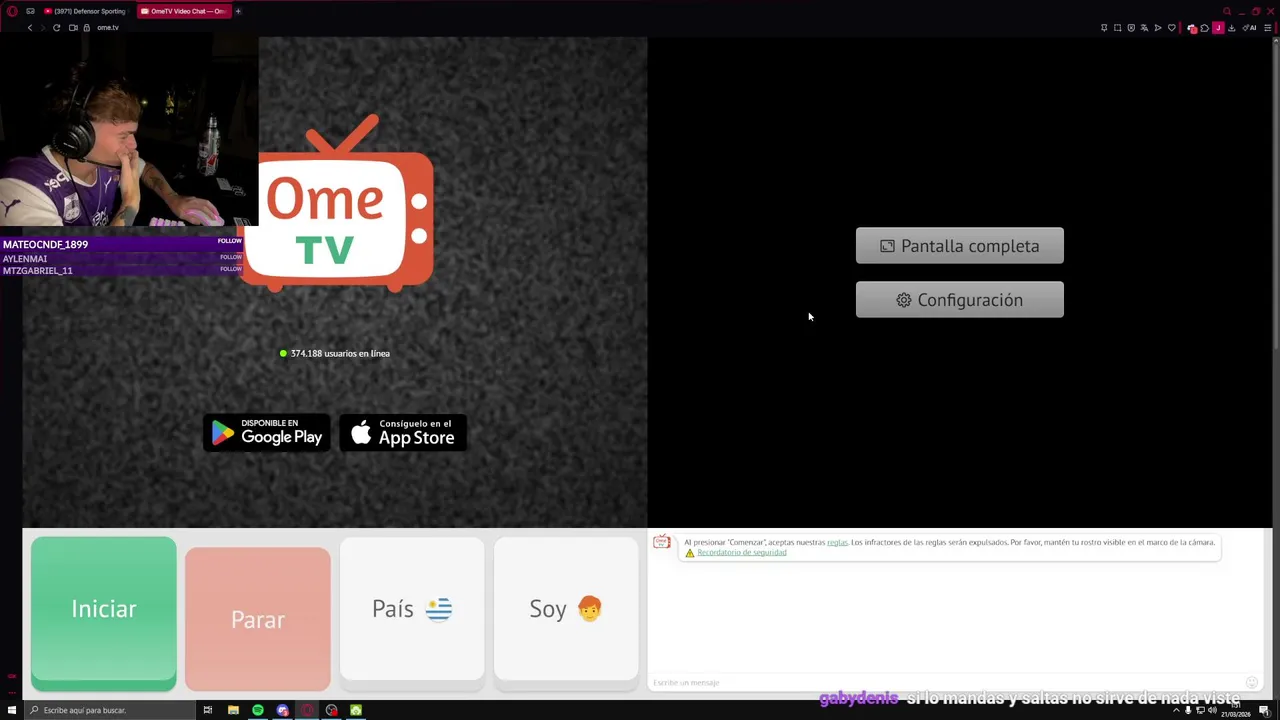Open the extension with red badge

click(x=1191, y=28)
